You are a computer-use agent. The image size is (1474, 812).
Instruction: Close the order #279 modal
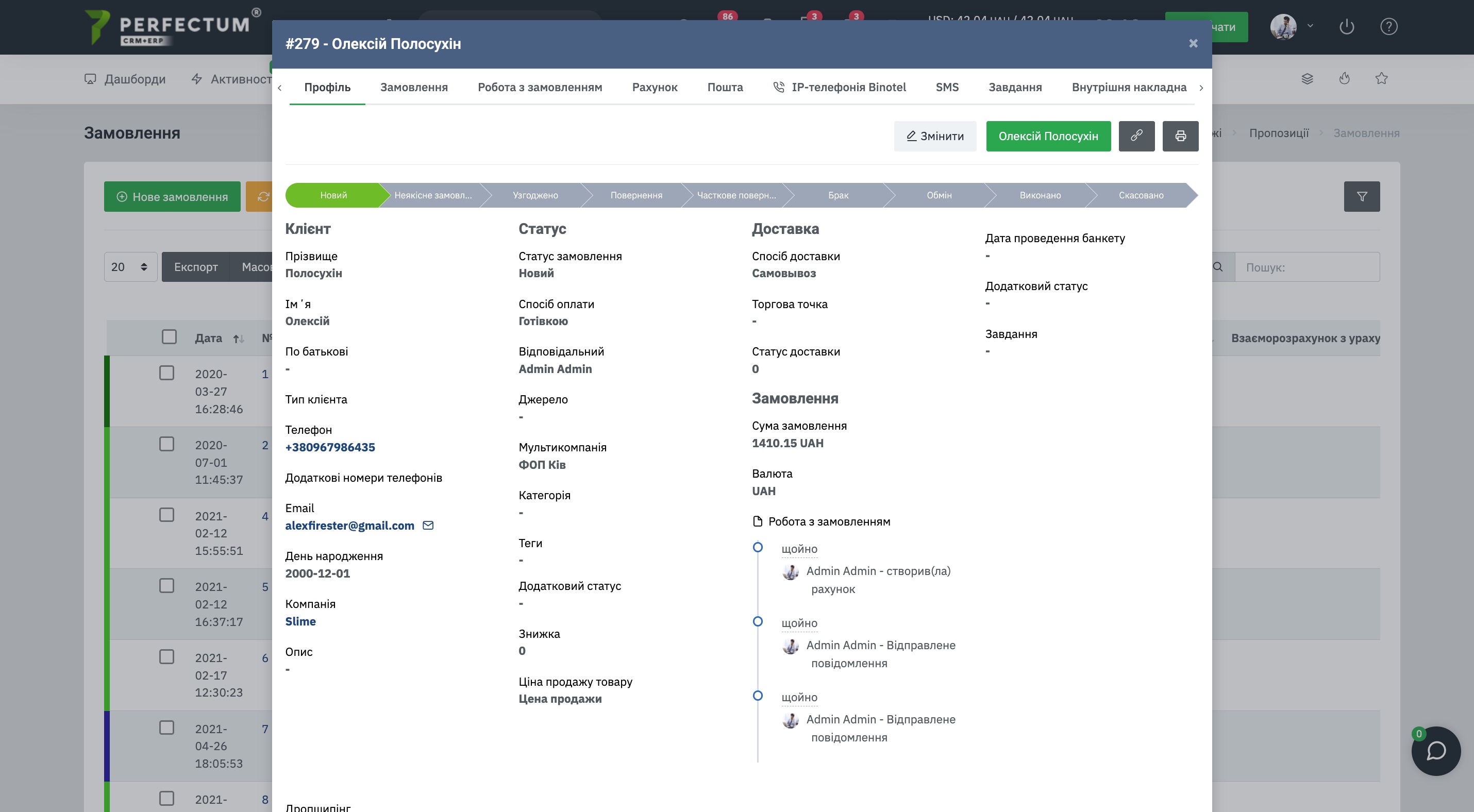1193,43
